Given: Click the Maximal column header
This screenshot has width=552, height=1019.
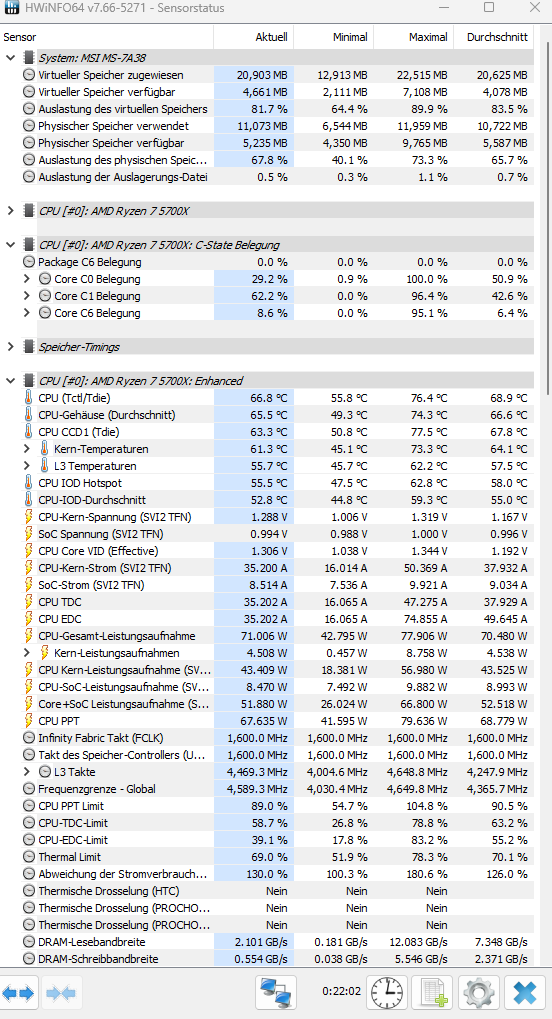Looking at the screenshot, I should click(414, 37).
